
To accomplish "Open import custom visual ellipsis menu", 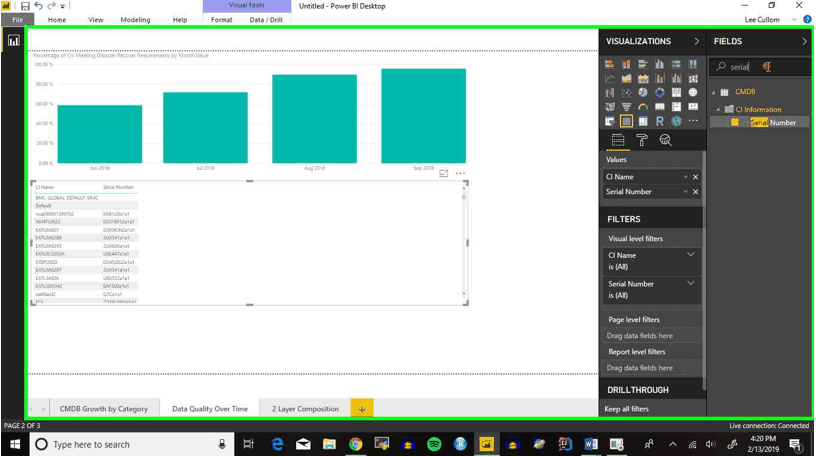I will [x=693, y=121].
